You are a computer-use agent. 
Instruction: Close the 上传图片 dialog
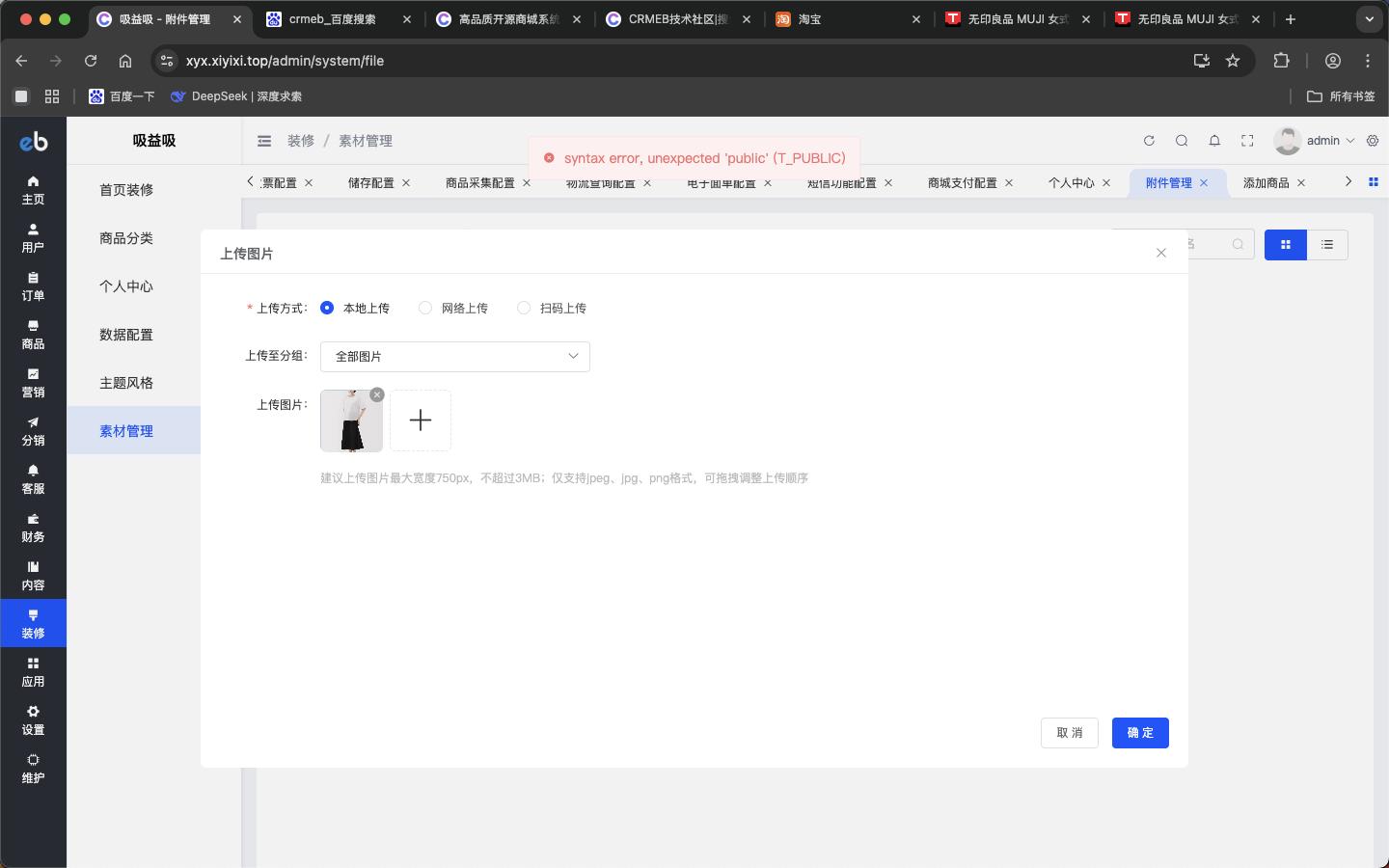click(x=1161, y=253)
